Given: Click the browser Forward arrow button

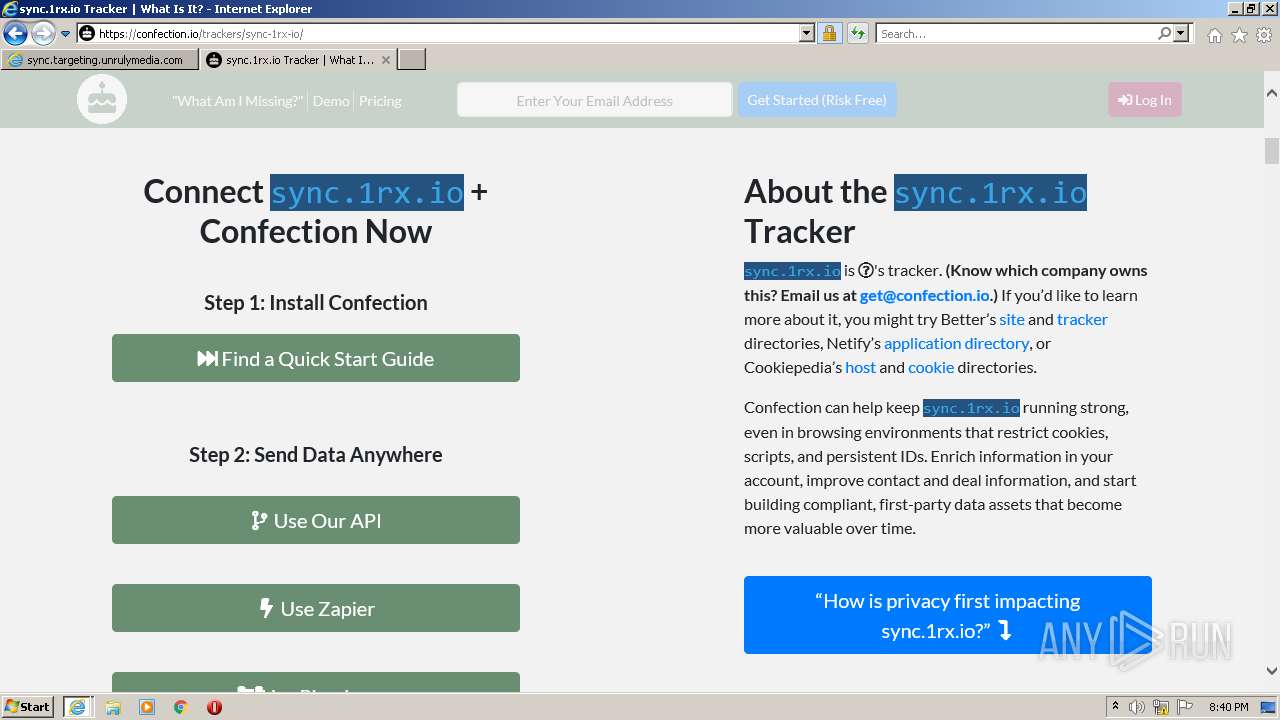Looking at the screenshot, I should [43, 34].
